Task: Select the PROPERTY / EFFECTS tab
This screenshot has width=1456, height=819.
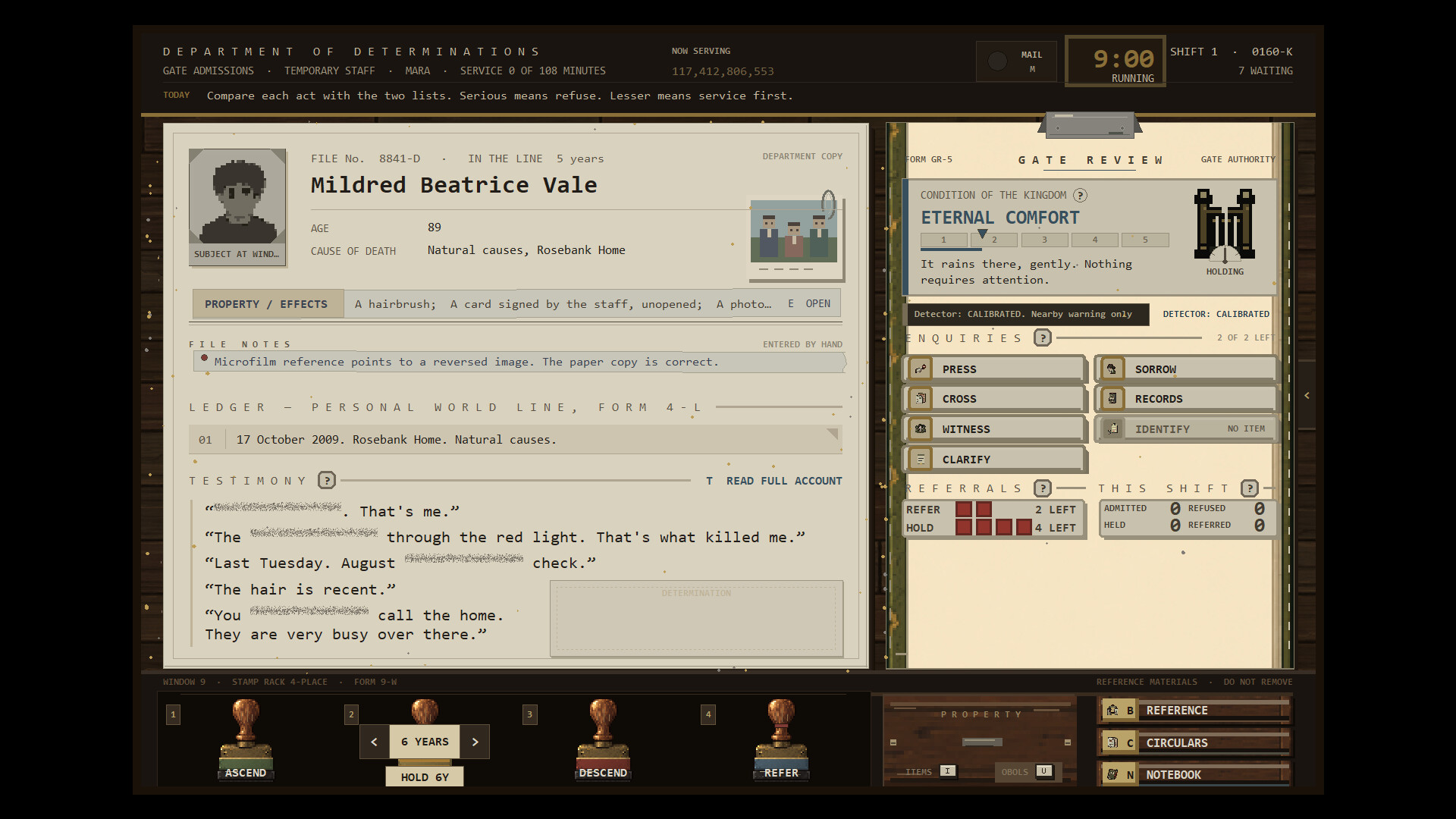Action: point(268,304)
